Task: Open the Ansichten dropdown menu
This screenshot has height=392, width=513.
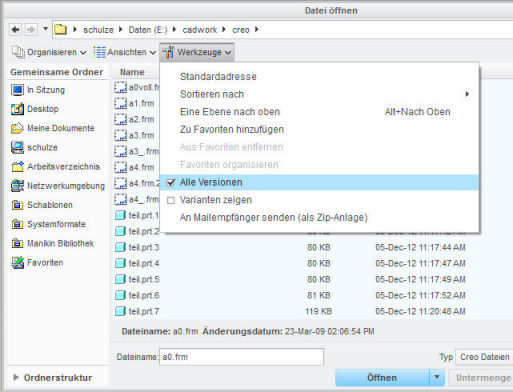Action: (124, 52)
